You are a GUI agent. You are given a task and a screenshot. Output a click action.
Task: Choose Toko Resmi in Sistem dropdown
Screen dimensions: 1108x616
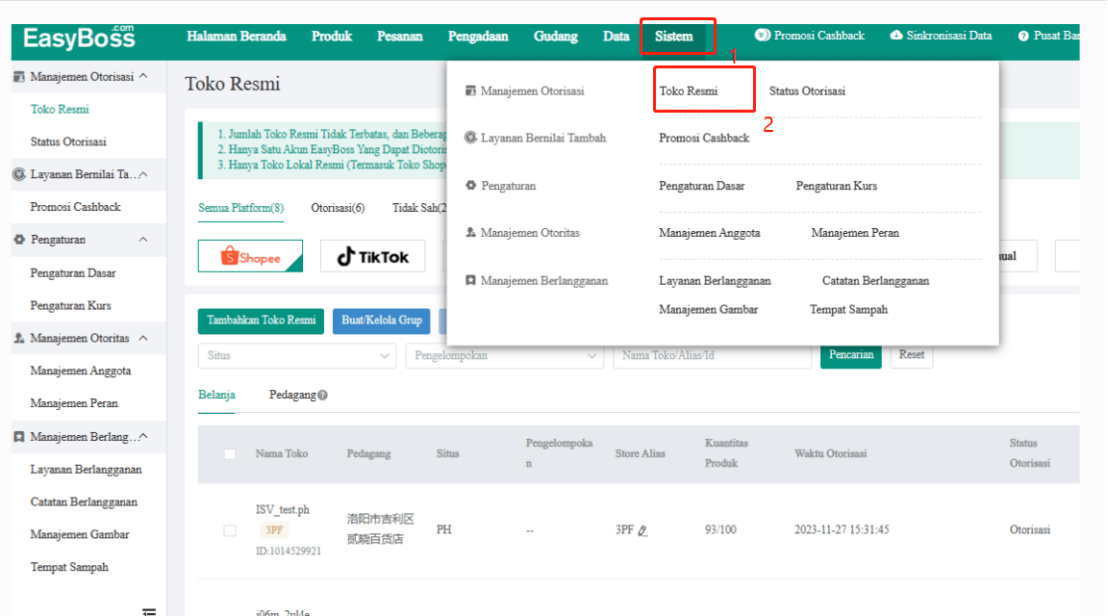[x=688, y=90]
